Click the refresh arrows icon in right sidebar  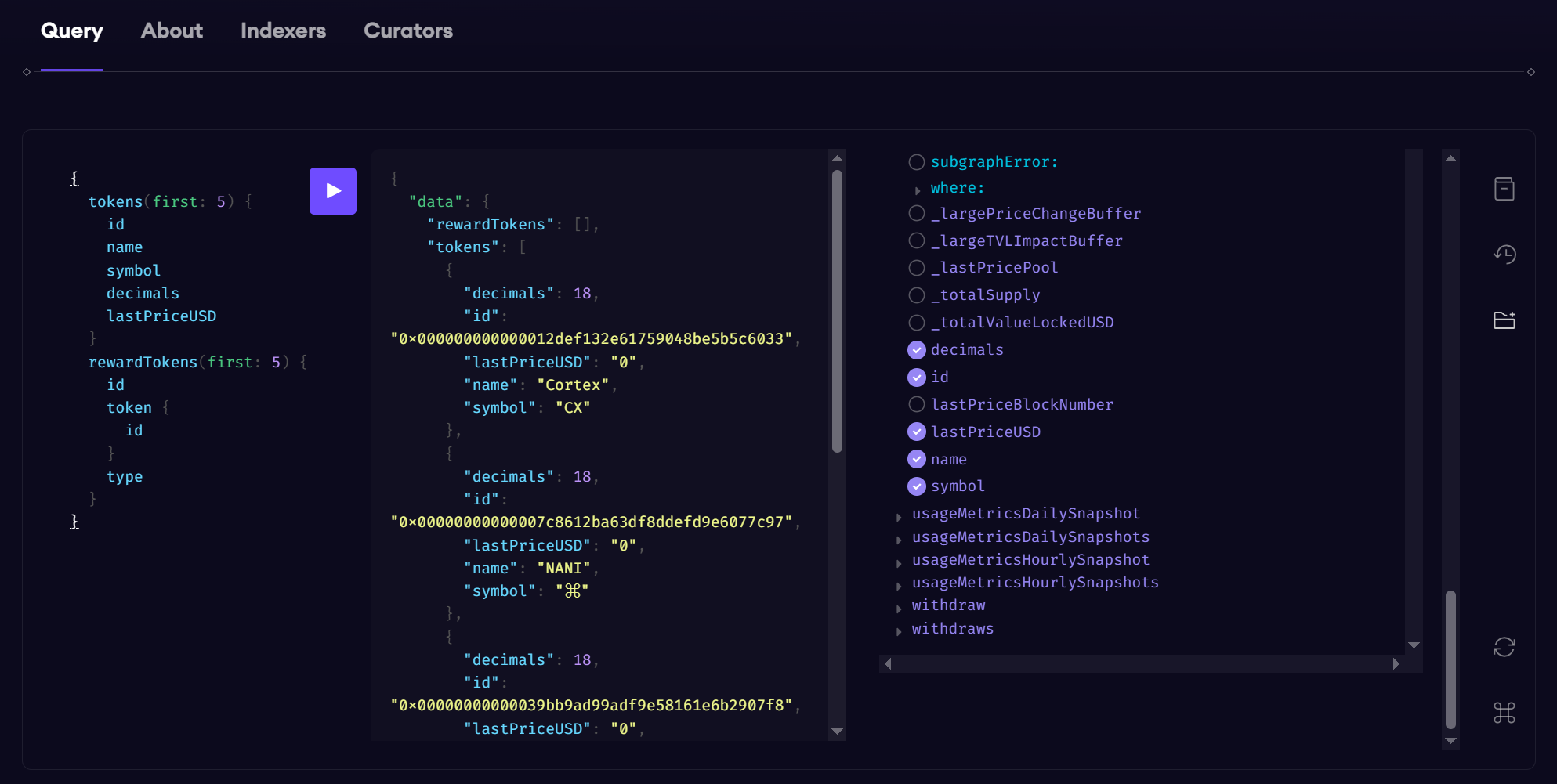click(1504, 647)
